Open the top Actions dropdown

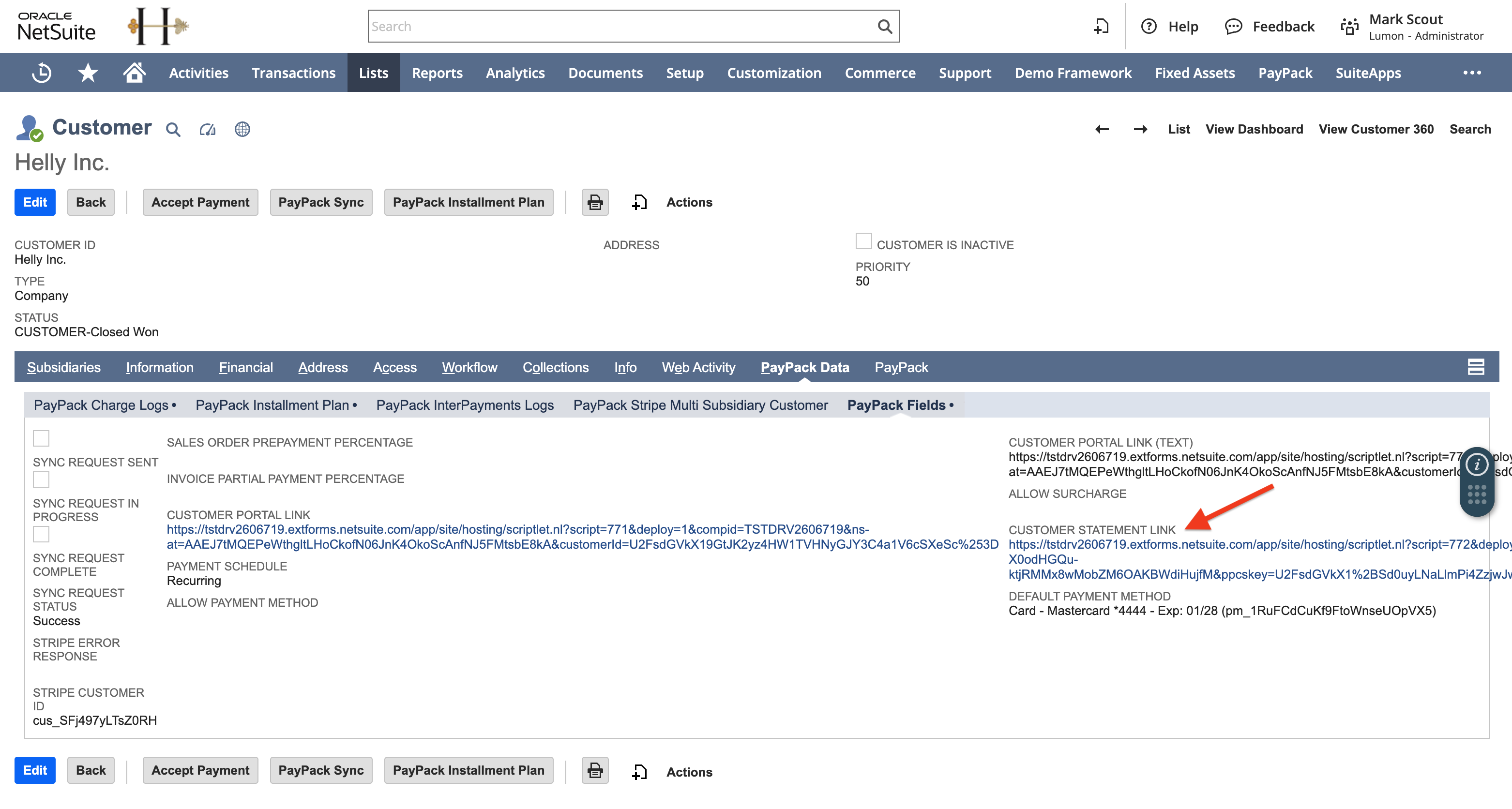pos(689,202)
